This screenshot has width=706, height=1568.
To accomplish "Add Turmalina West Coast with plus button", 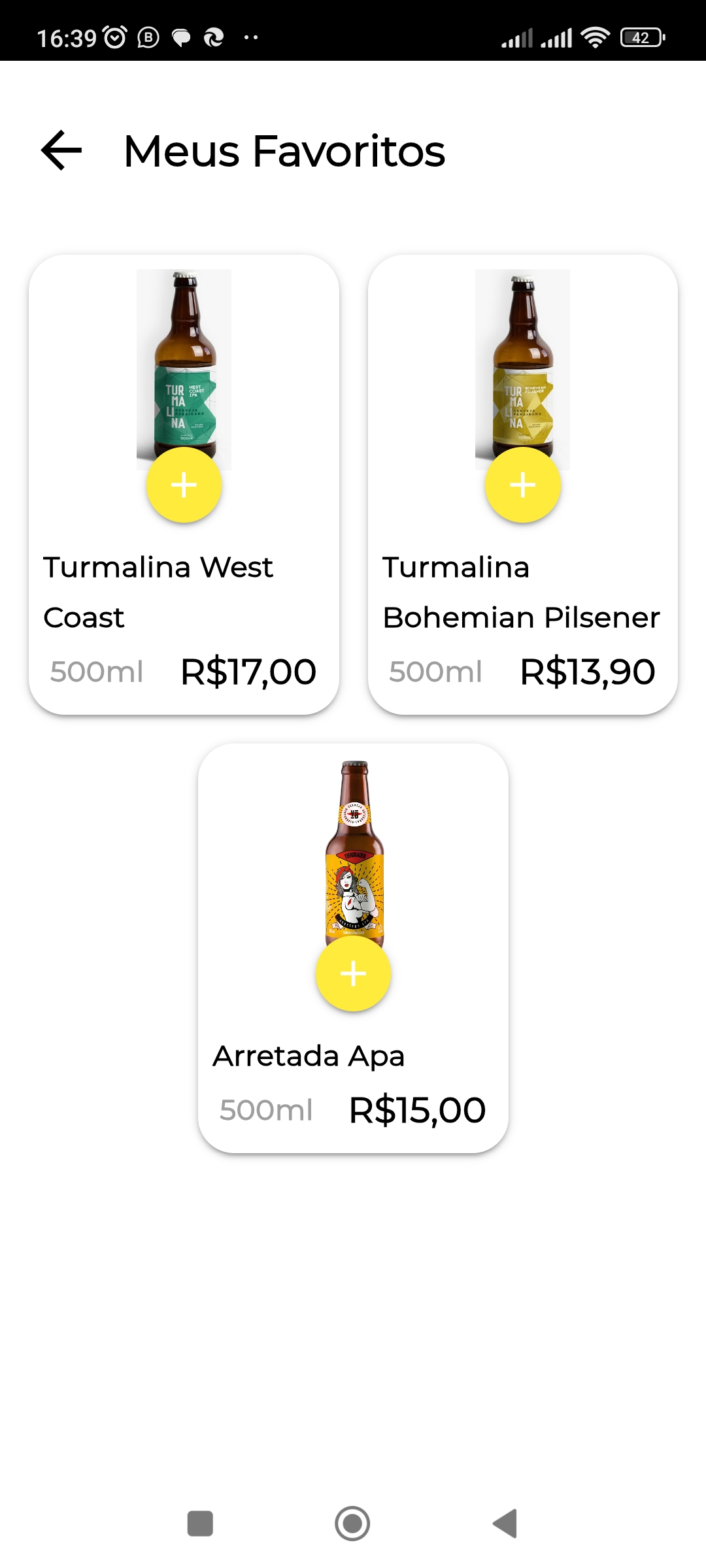I will [x=184, y=485].
